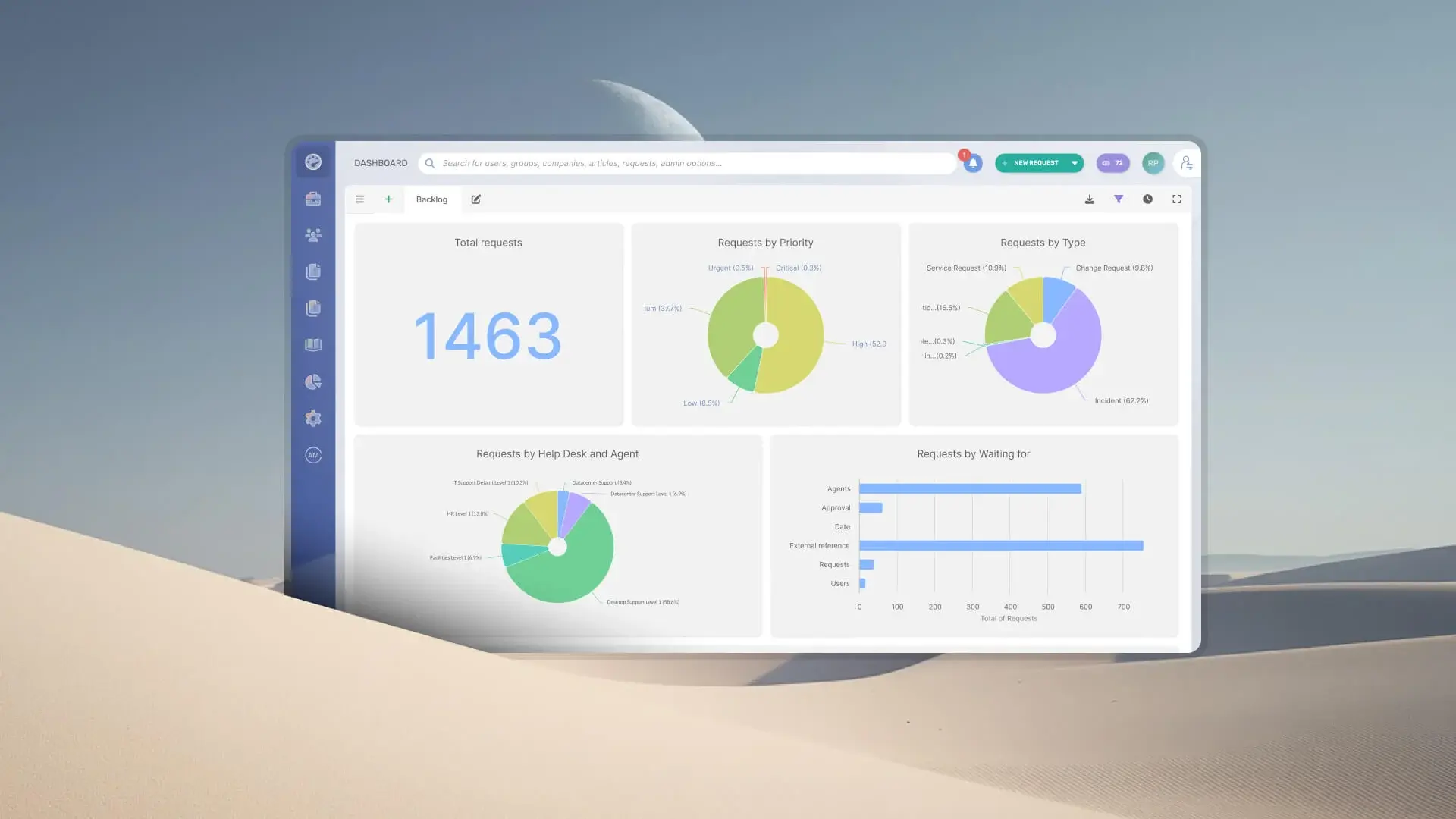This screenshot has width=1456, height=819.
Task: Click the Agents bar in Waiting chart
Action: [970, 488]
